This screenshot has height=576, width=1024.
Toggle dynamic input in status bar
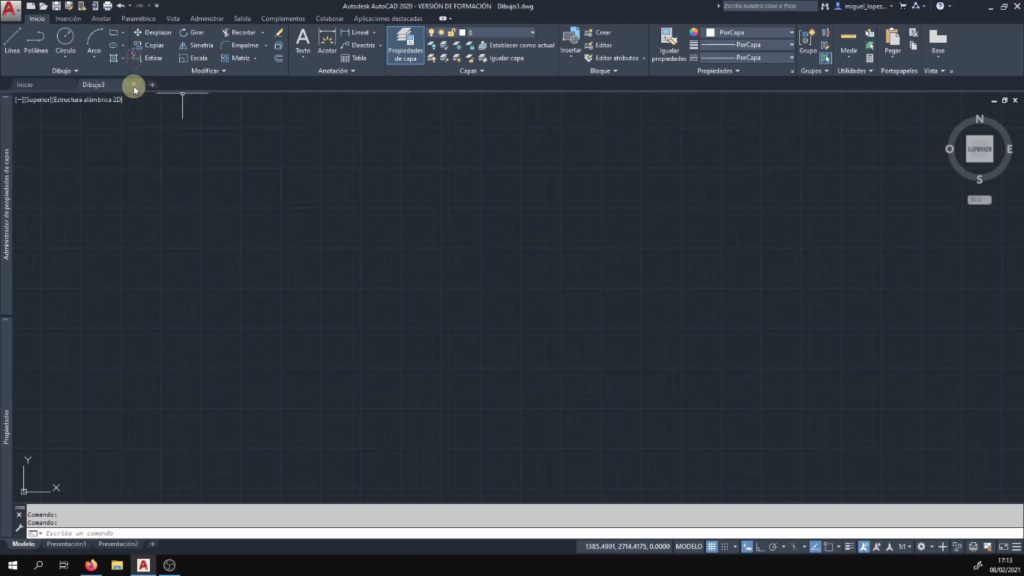pos(746,547)
